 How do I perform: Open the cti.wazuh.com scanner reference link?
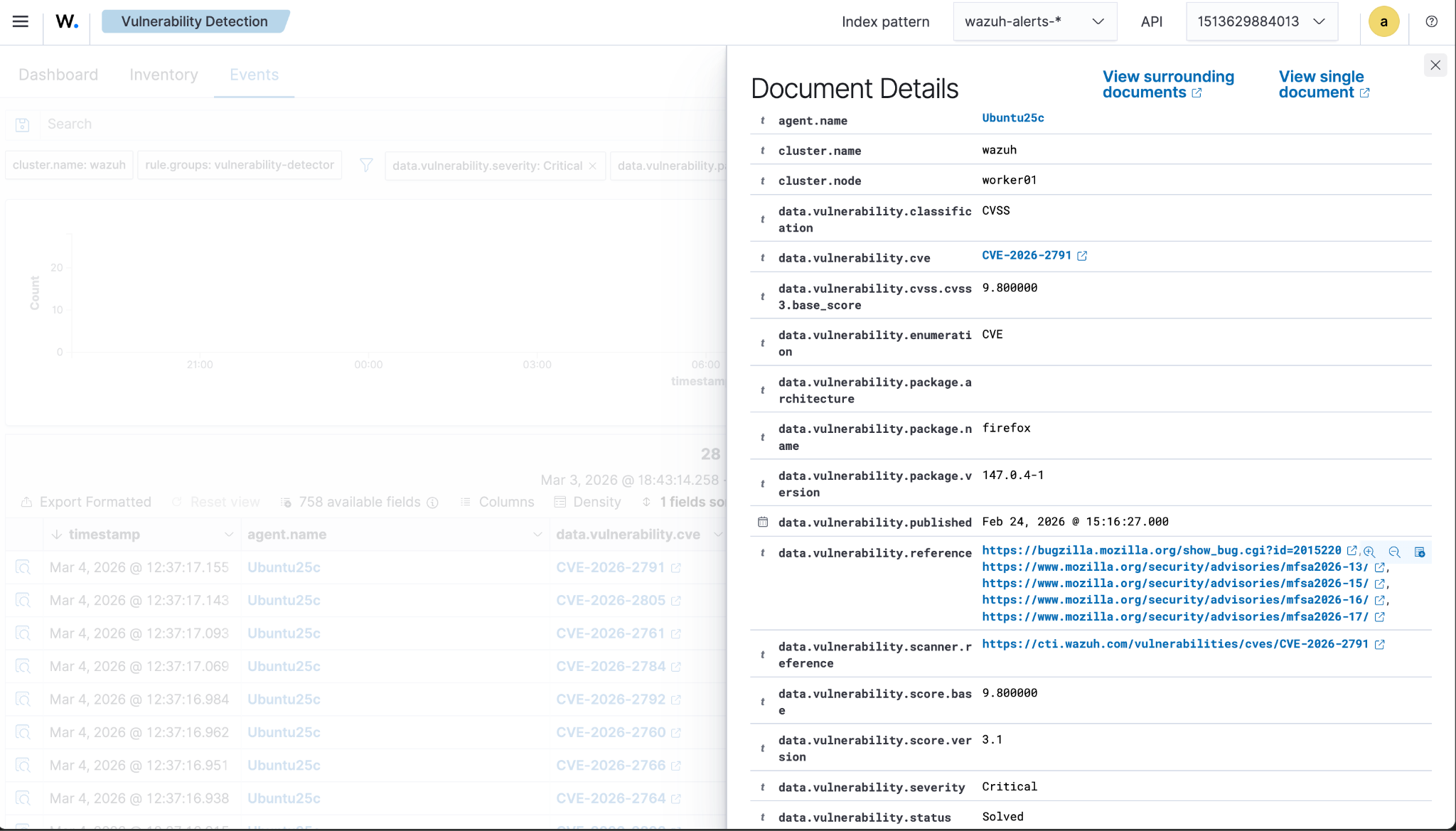coord(1174,644)
